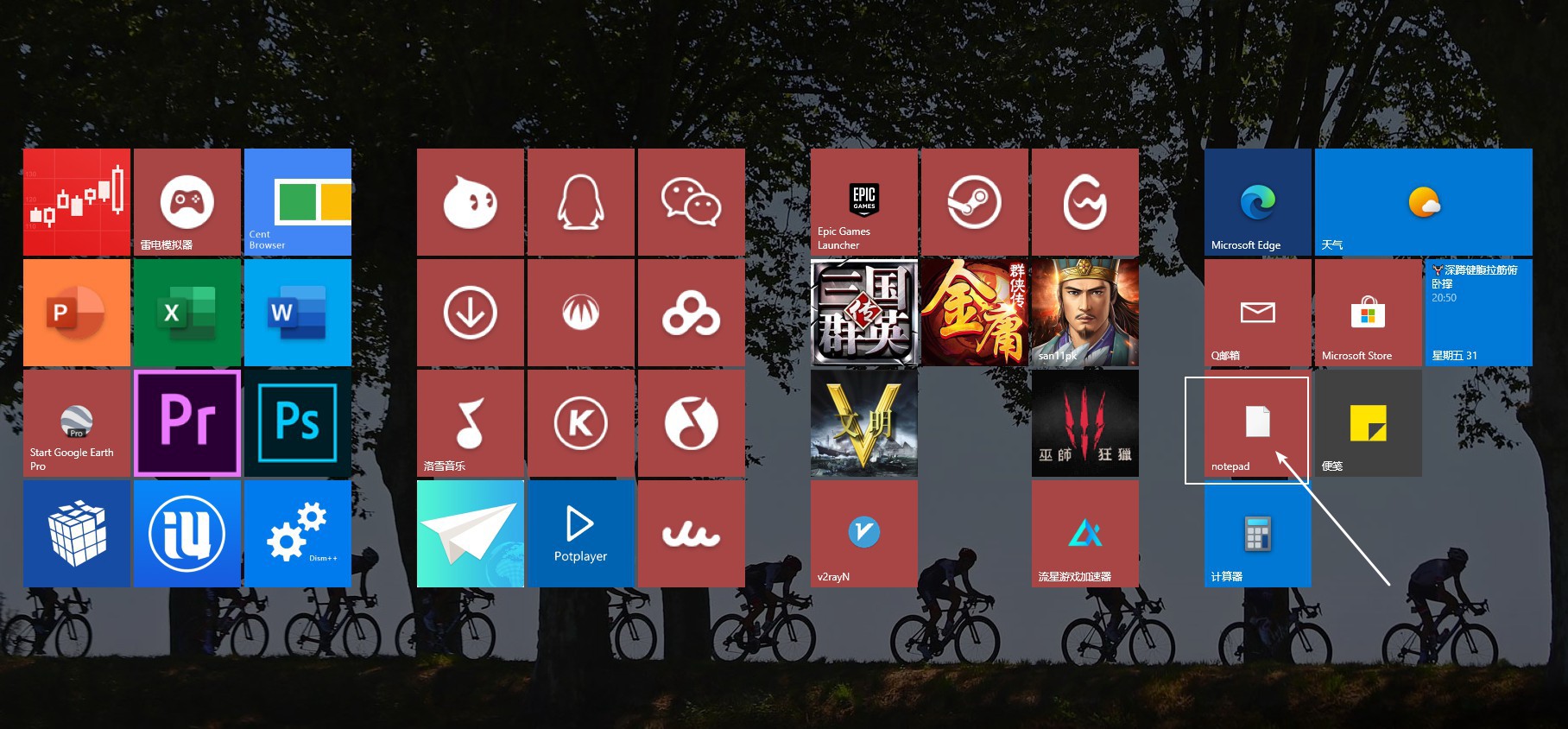
Task: Launch the san11pk game tile
Action: [x=1085, y=313]
